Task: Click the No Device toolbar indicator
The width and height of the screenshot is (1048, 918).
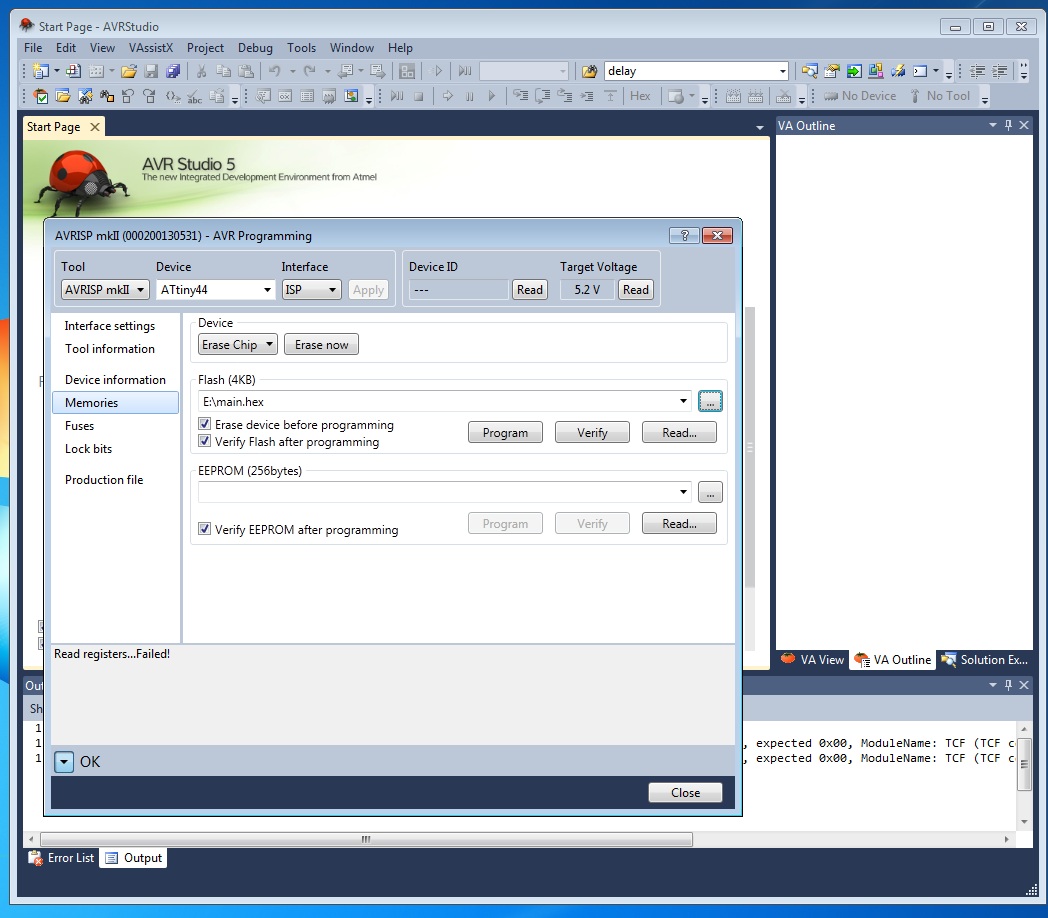Action: (x=860, y=96)
